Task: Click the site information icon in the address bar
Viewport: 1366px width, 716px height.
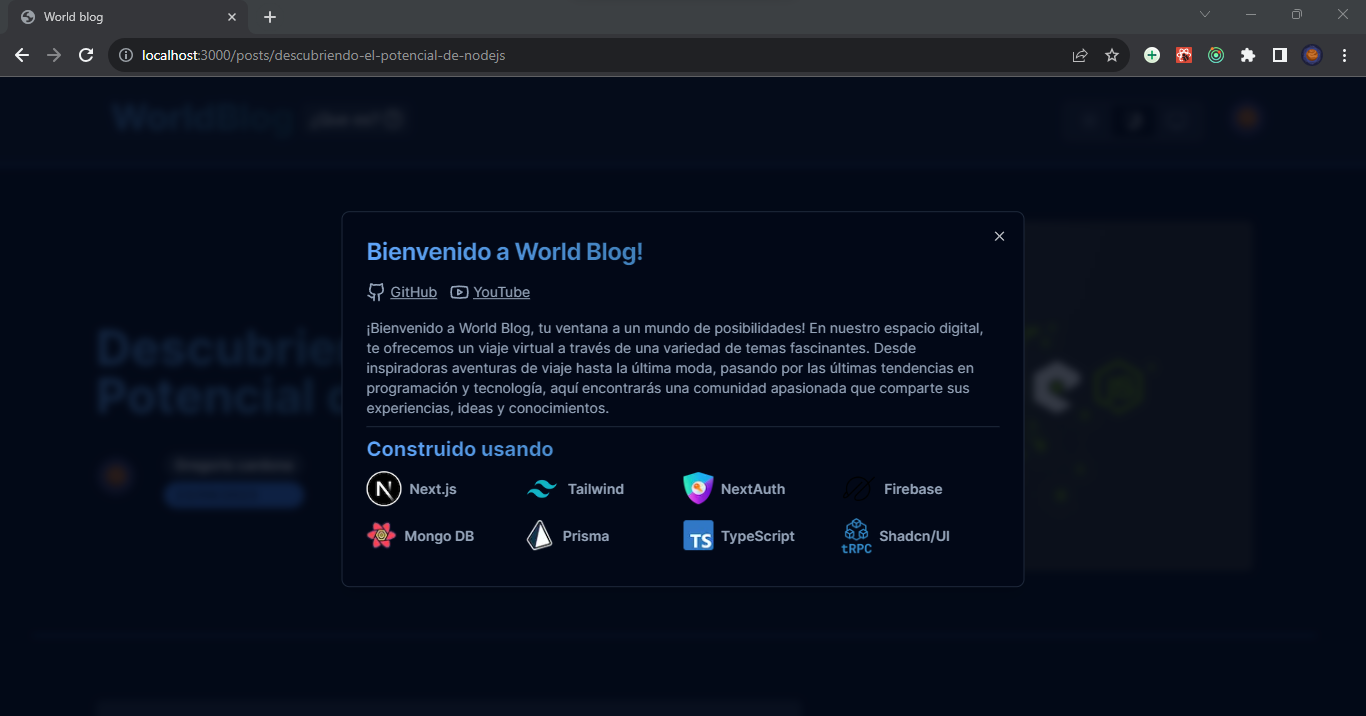Action: point(125,55)
